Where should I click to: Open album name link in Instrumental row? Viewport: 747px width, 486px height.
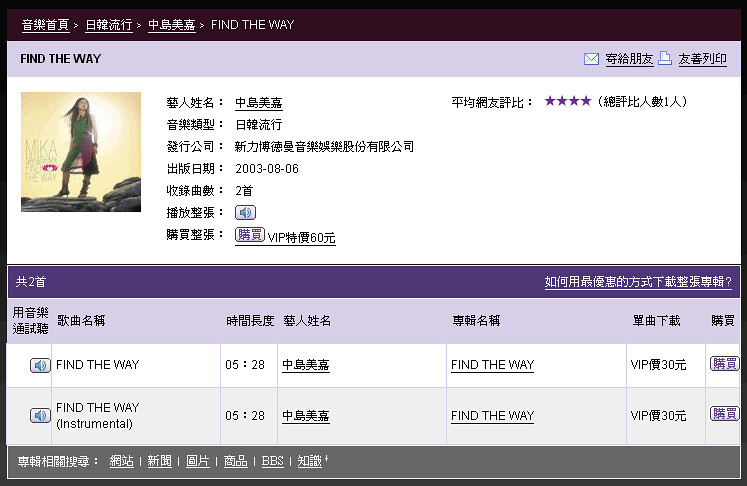(x=492, y=416)
